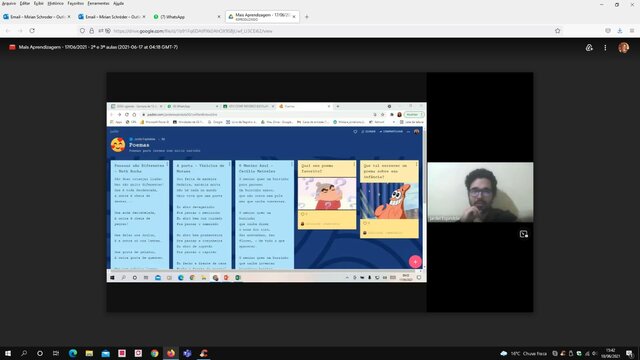
Task: Add this file to My Drive
Action: (589, 48)
